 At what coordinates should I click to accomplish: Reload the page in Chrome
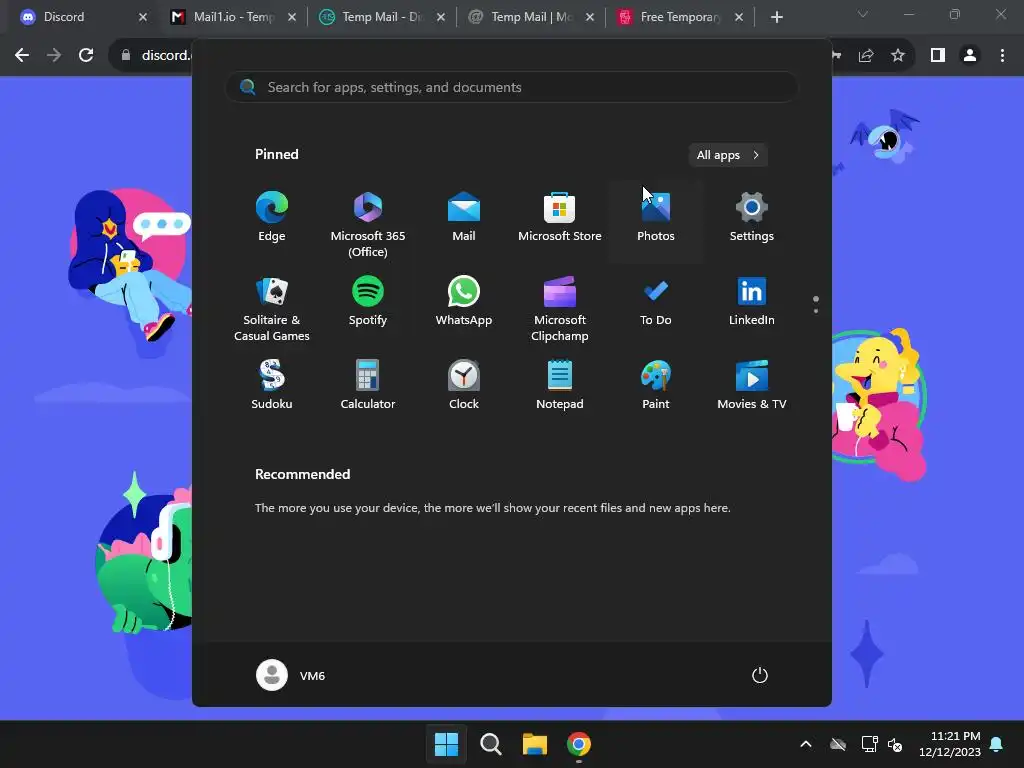(x=86, y=56)
